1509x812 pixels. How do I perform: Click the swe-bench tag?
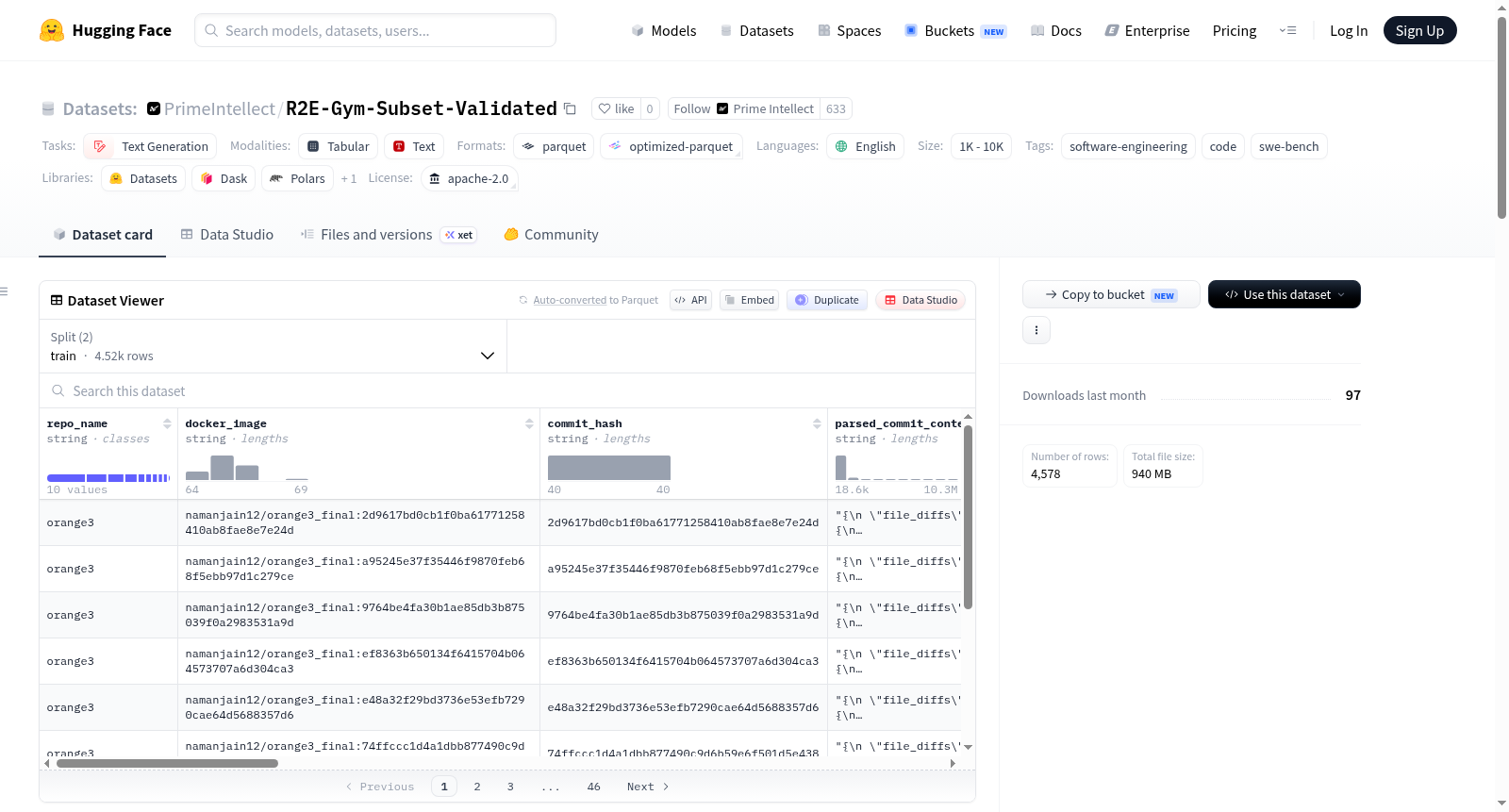1288,146
